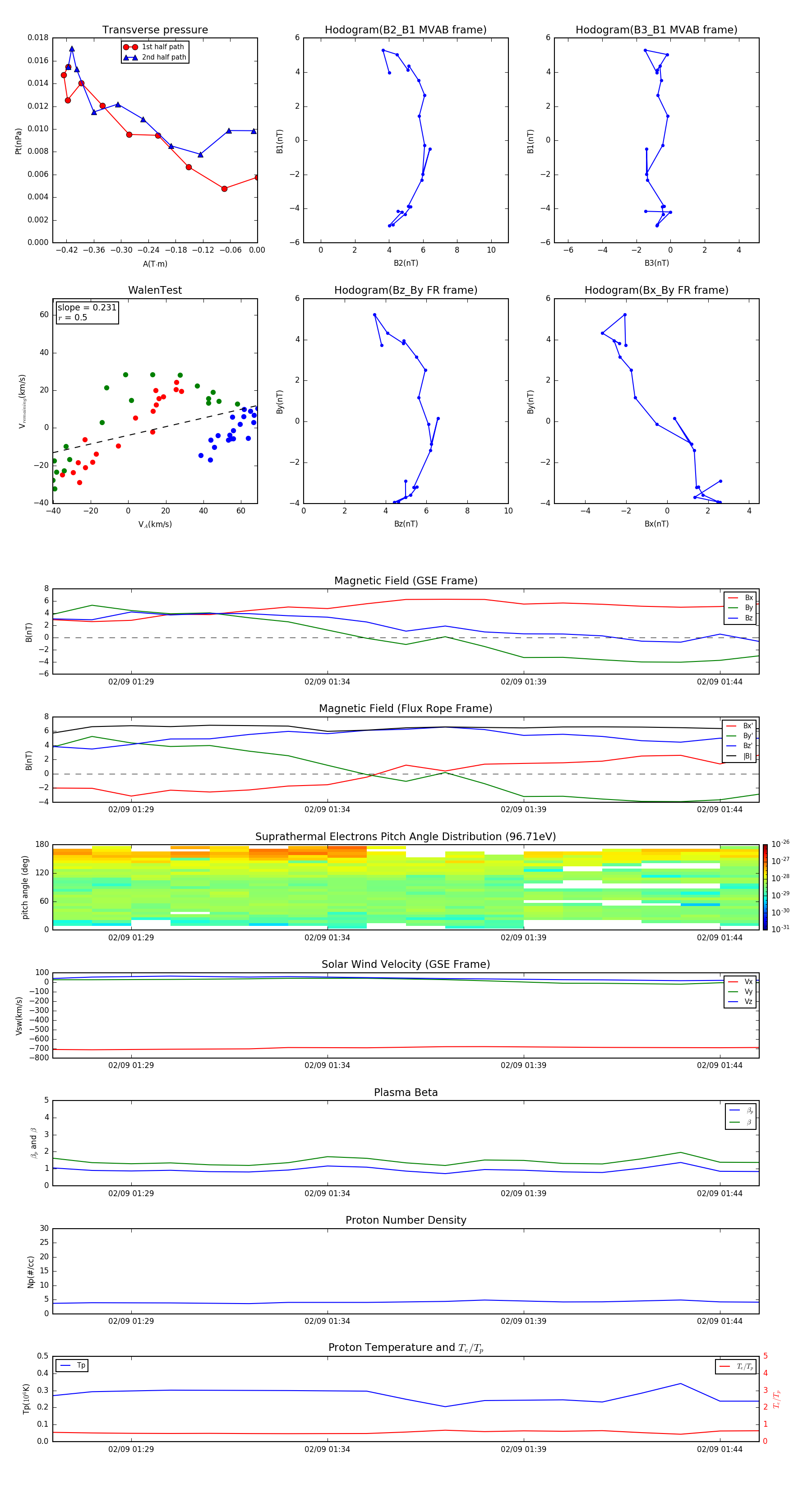
Task: Click the "V_A(km/s)" x-axis label
Action: click(x=155, y=524)
